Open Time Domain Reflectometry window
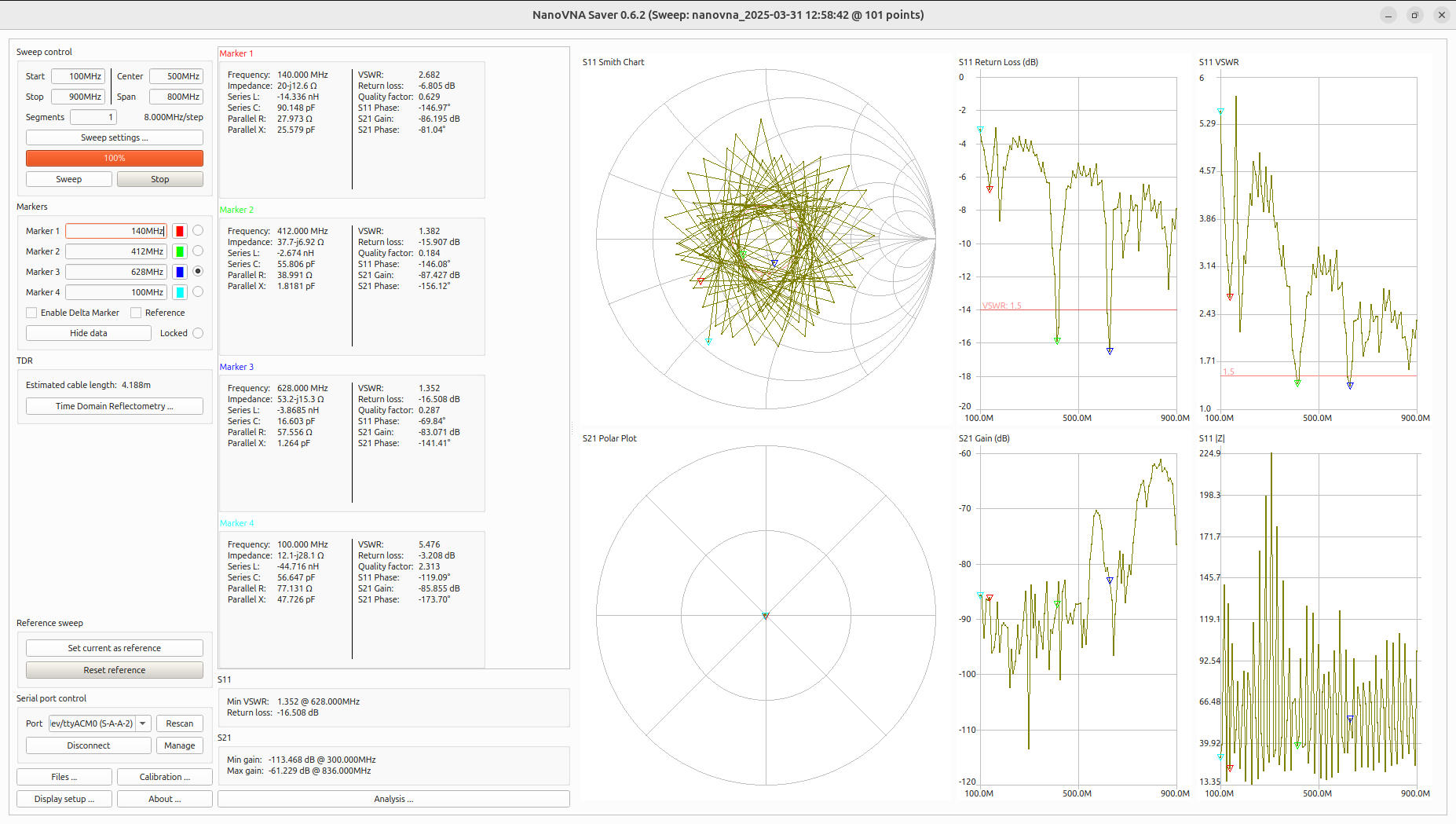1456x824 pixels. click(115, 406)
